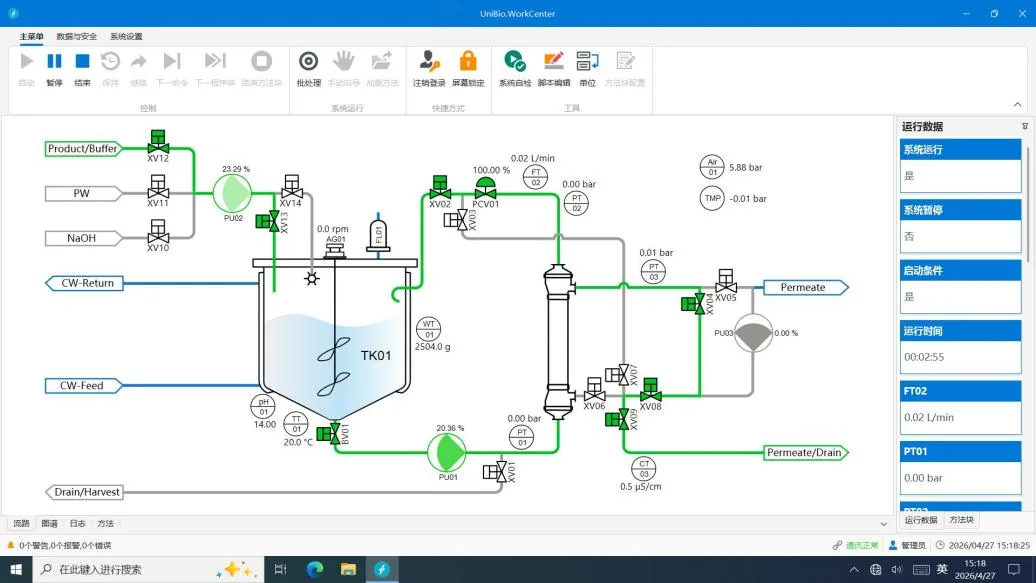1036x583 pixels.
Task: Expand the bottom panel chevron
Action: [x=884, y=524]
